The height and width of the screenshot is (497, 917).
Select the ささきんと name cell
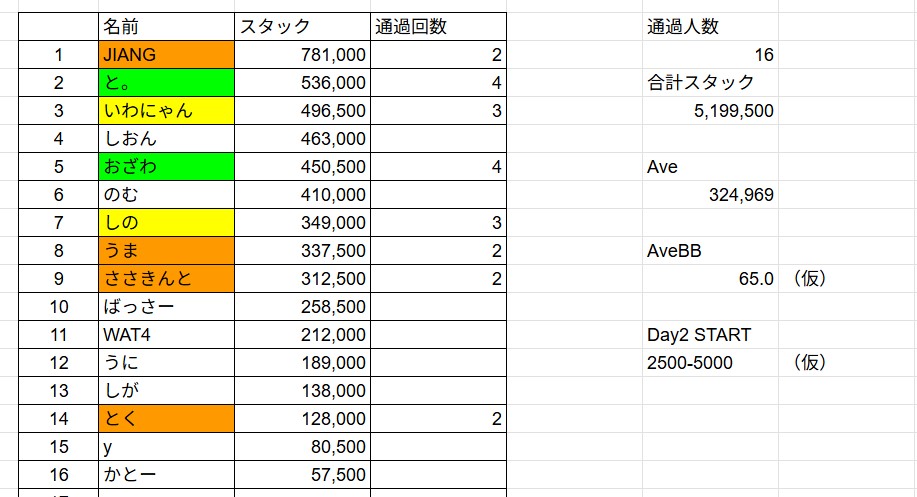point(166,279)
